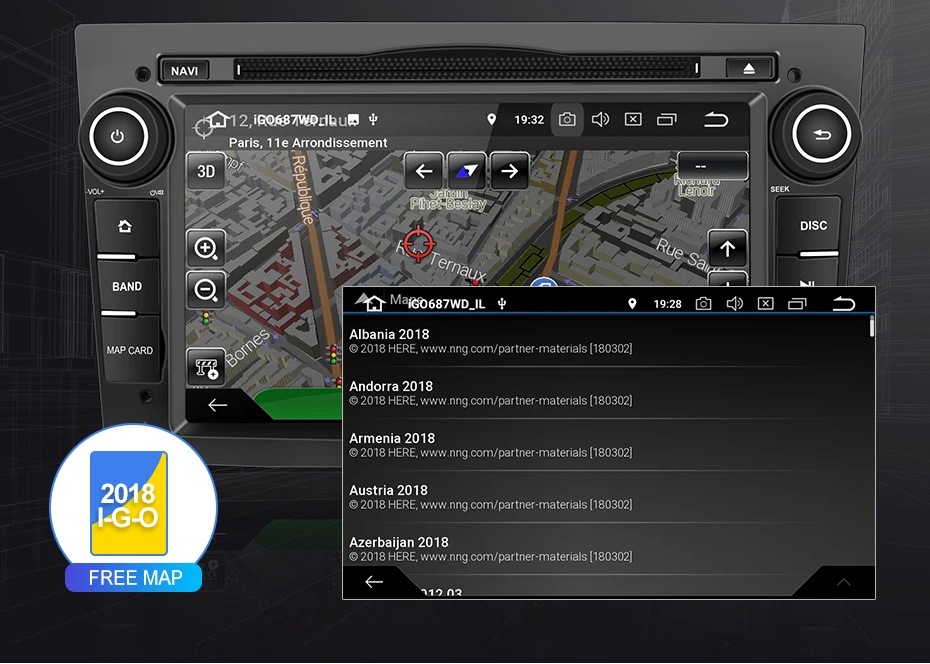
Task: Open the roadblock avoid icon on map
Action: pos(206,368)
